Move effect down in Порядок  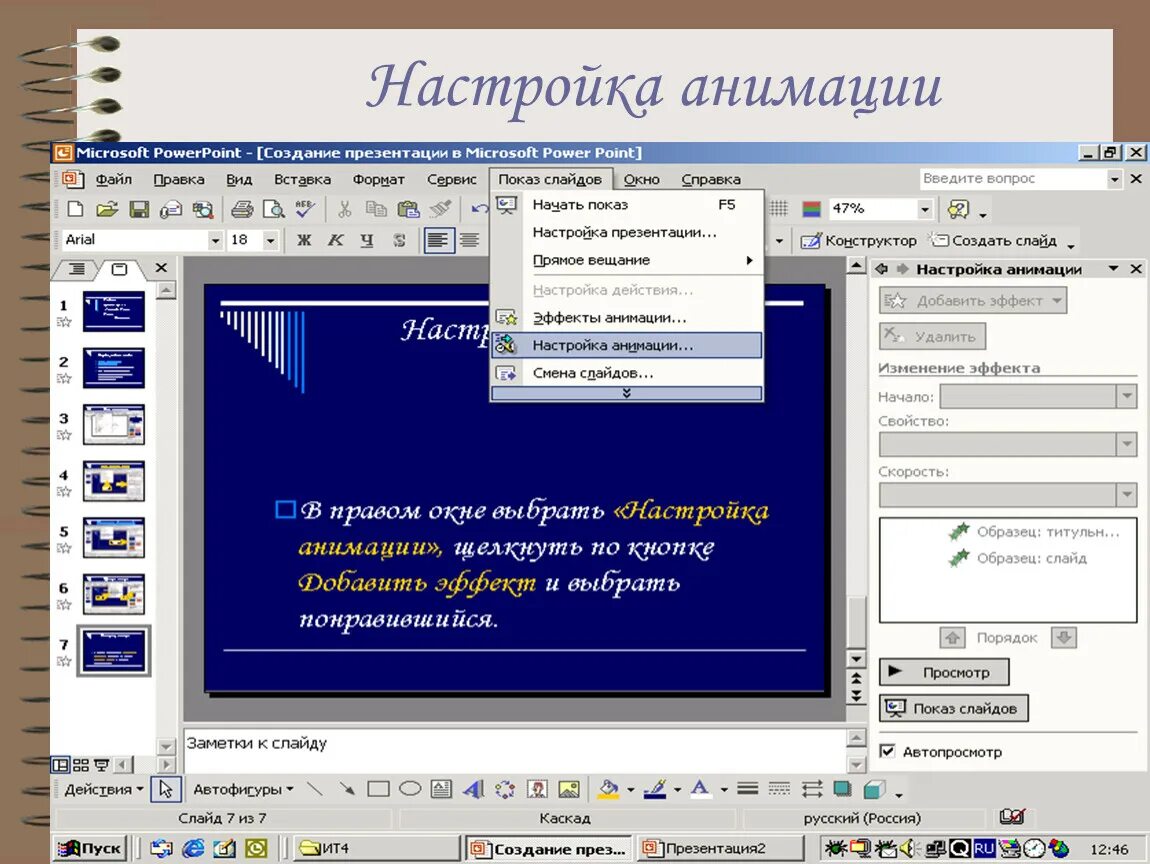[1063, 637]
